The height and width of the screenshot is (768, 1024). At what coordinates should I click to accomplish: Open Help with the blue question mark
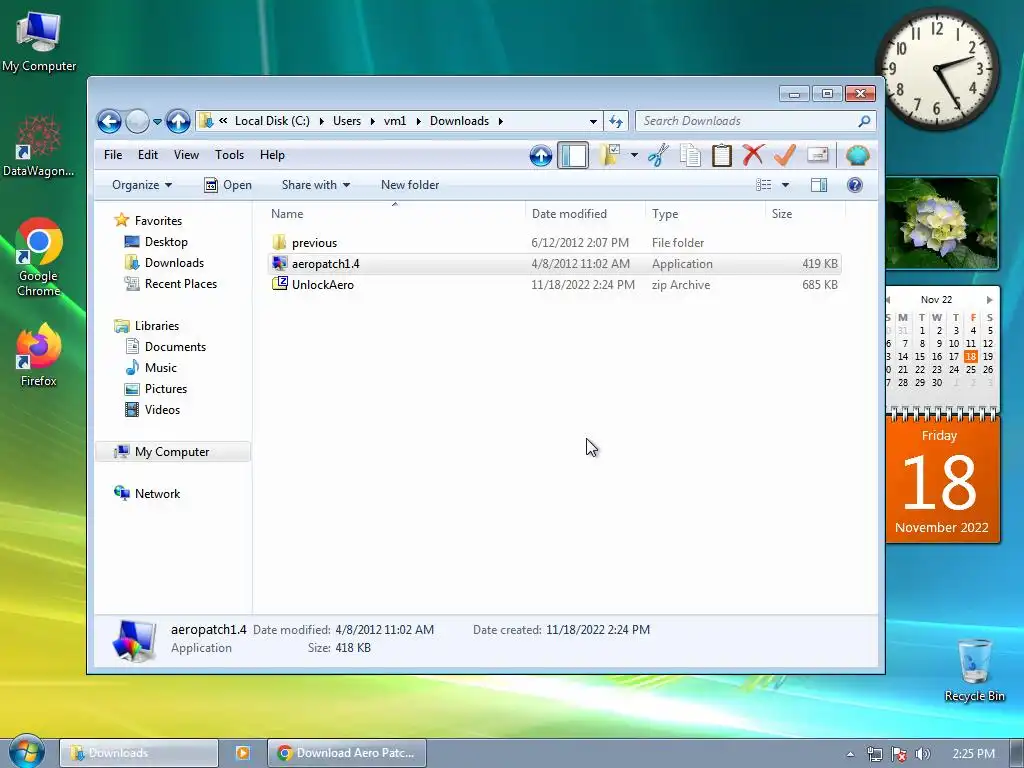point(854,185)
